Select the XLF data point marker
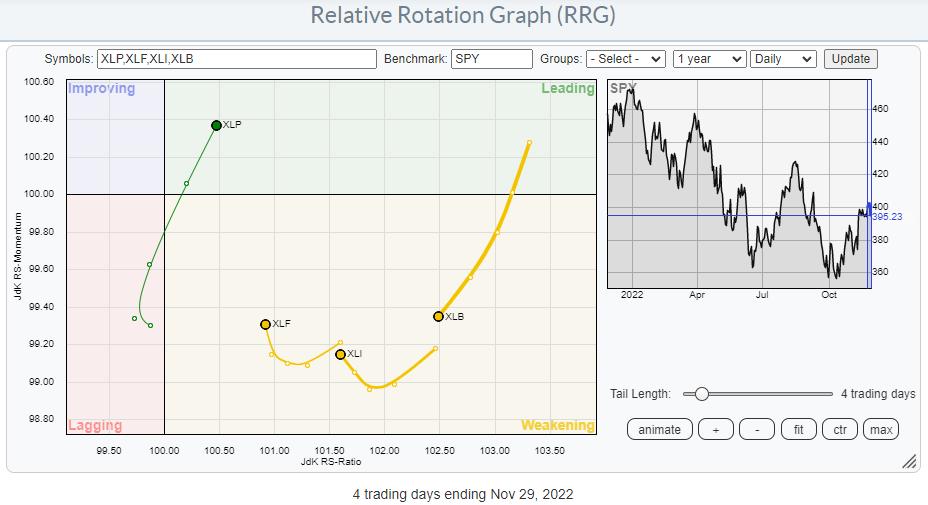The height and width of the screenshot is (505, 928). 265,324
